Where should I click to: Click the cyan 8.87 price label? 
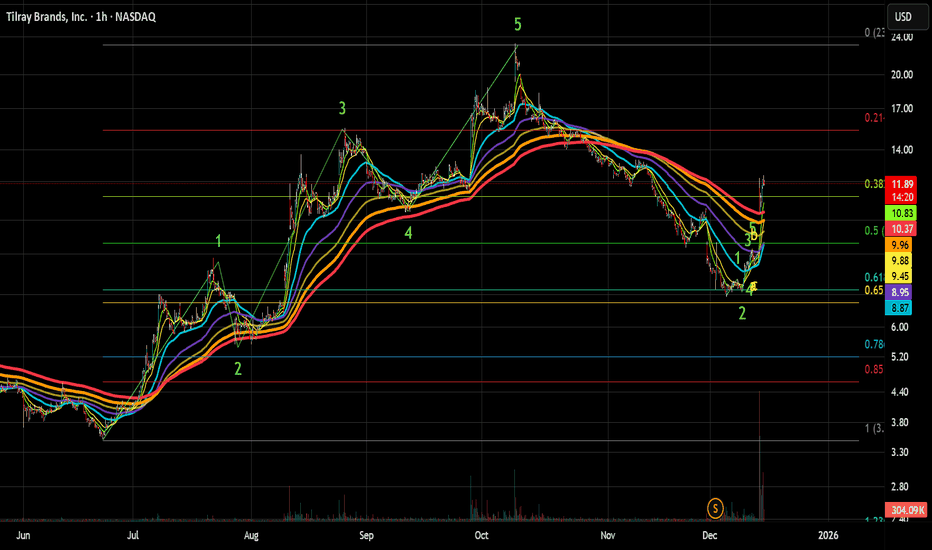[900, 307]
